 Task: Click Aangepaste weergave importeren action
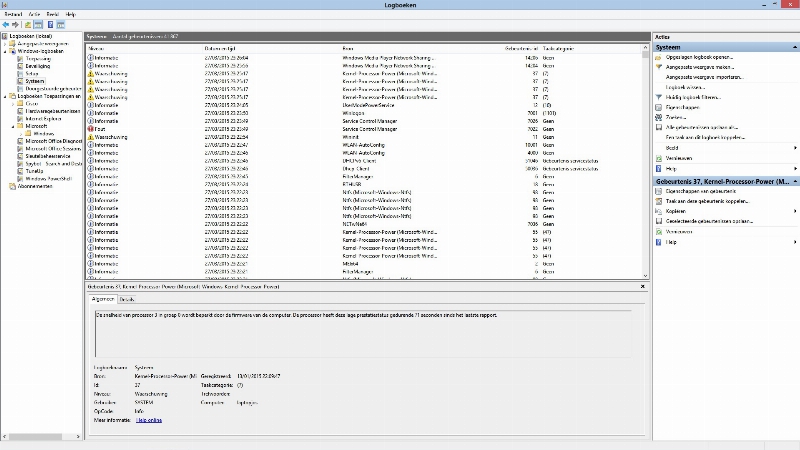click(x=704, y=77)
